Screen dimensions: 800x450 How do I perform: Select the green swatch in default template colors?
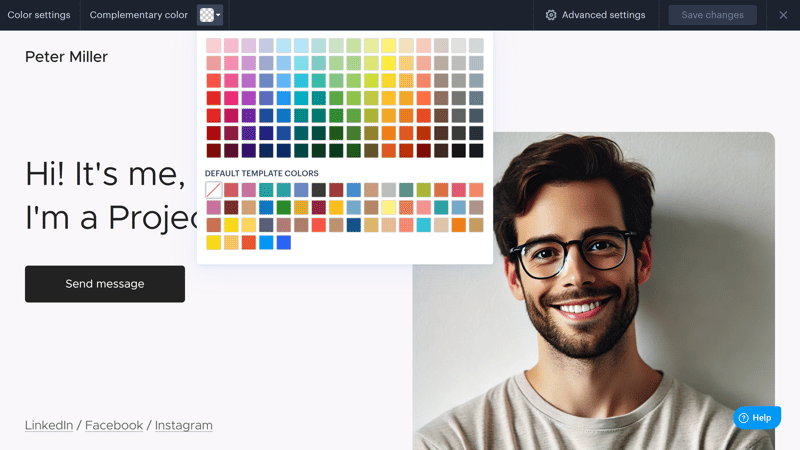click(284, 207)
